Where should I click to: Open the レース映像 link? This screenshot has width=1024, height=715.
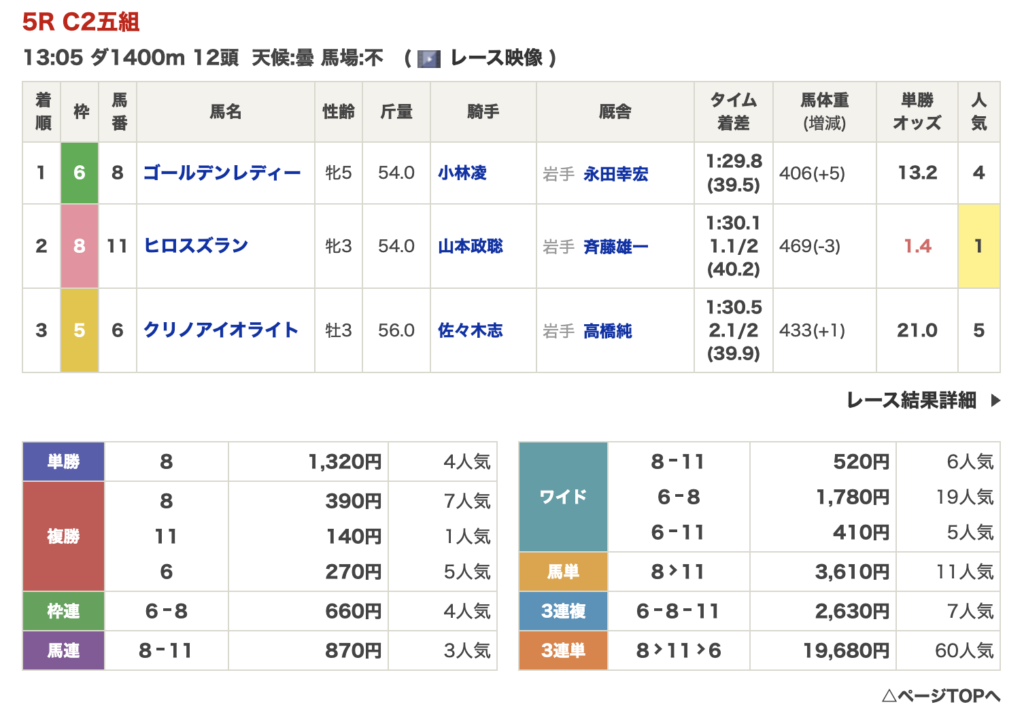coord(495,58)
